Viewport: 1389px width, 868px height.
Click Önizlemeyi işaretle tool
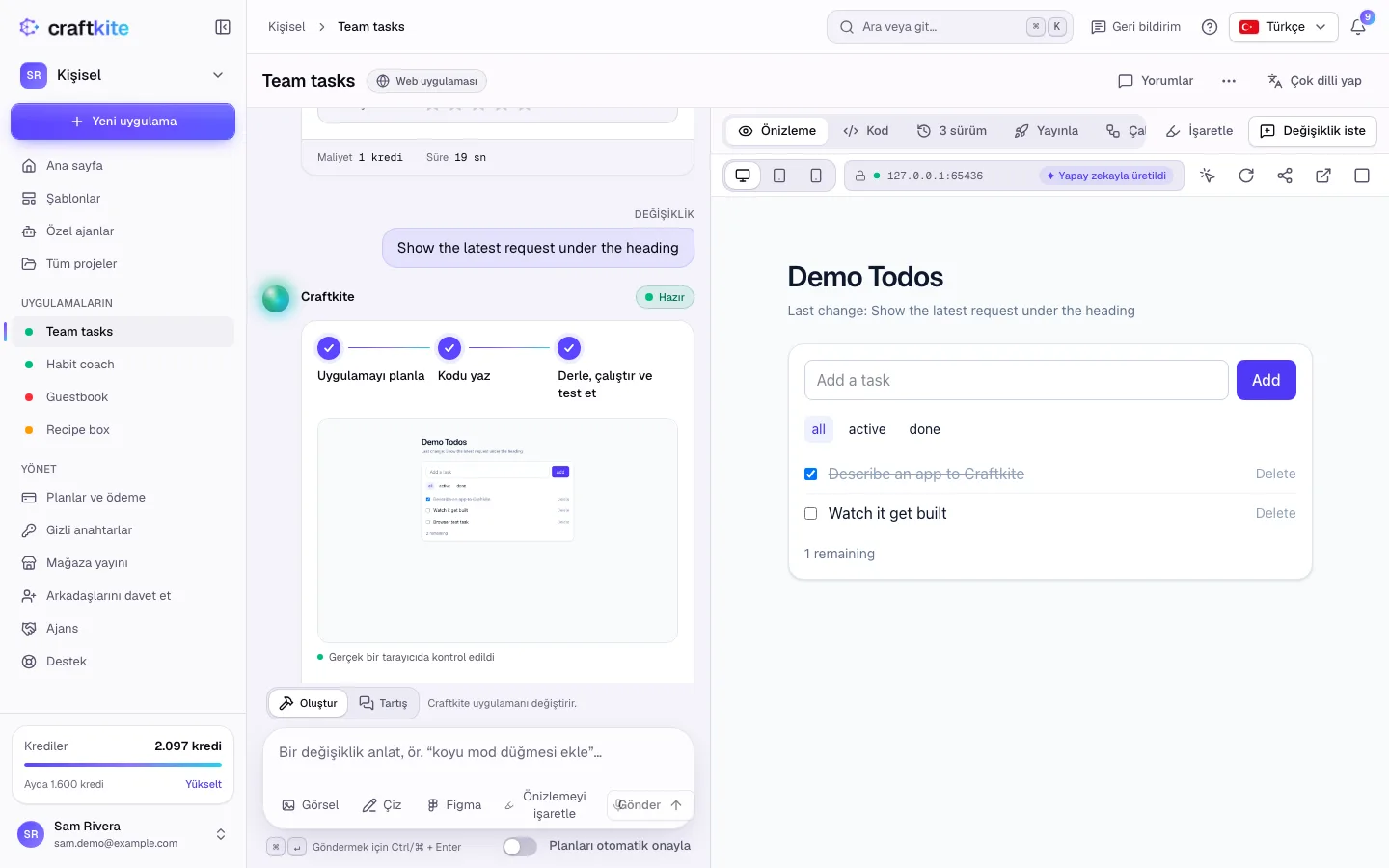[x=546, y=805]
